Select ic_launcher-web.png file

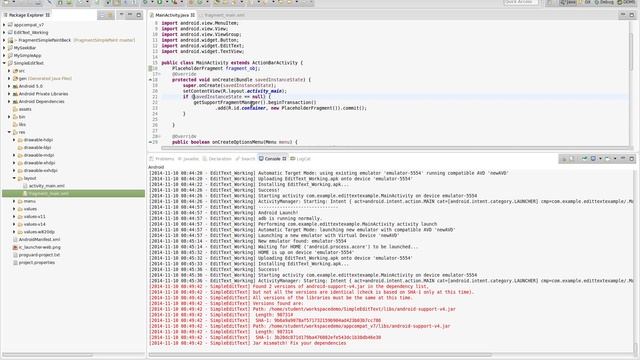(39, 247)
